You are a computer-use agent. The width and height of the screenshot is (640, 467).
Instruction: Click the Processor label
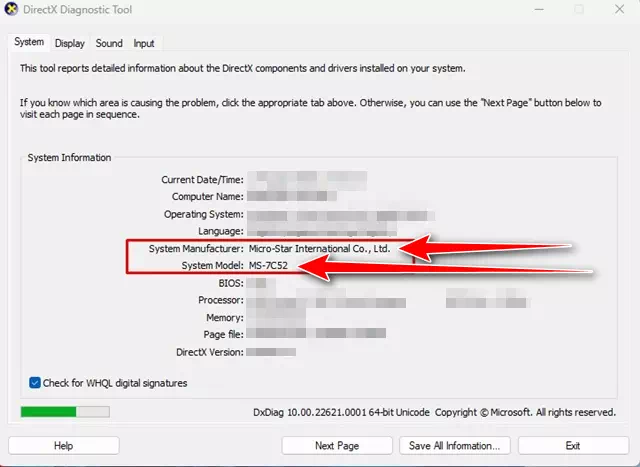(x=221, y=300)
